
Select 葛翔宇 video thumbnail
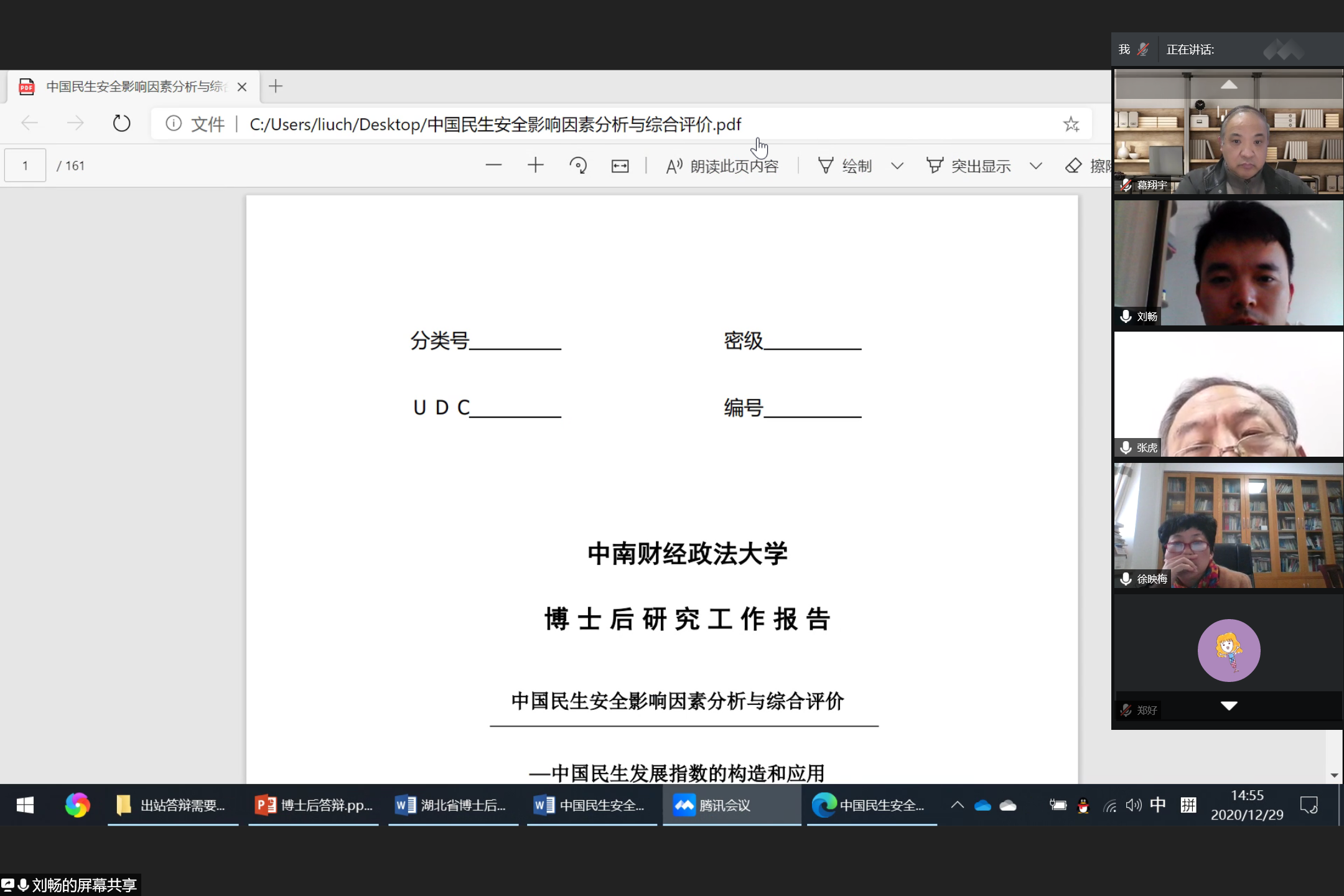[1228, 131]
